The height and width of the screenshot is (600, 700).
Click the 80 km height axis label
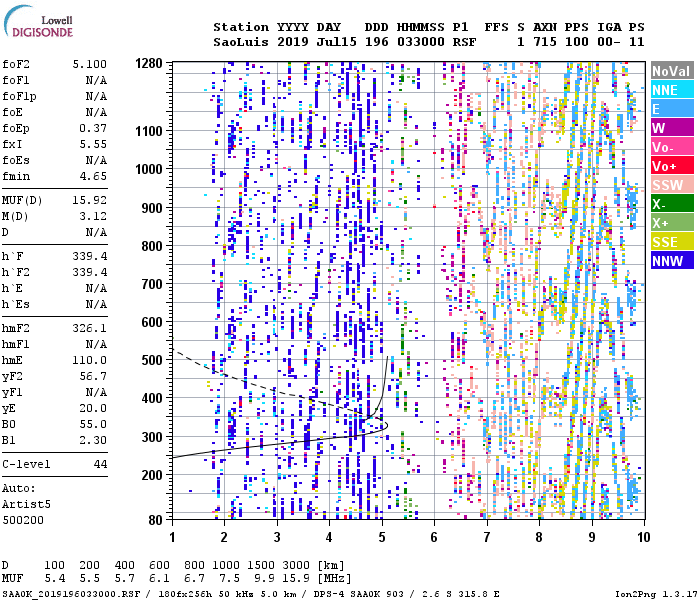(155, 520)
